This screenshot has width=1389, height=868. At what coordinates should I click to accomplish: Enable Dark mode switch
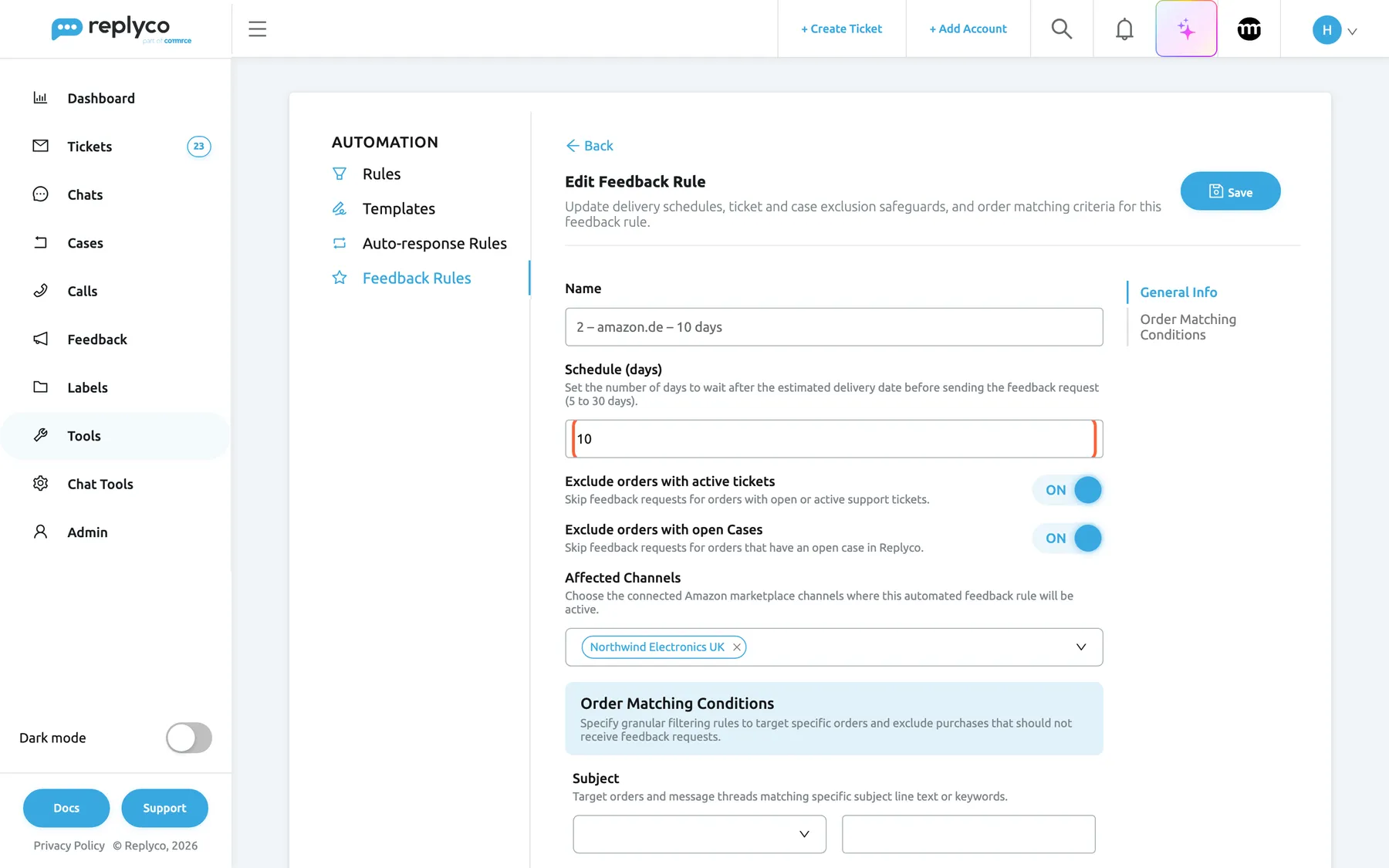(x=189, y=738)
